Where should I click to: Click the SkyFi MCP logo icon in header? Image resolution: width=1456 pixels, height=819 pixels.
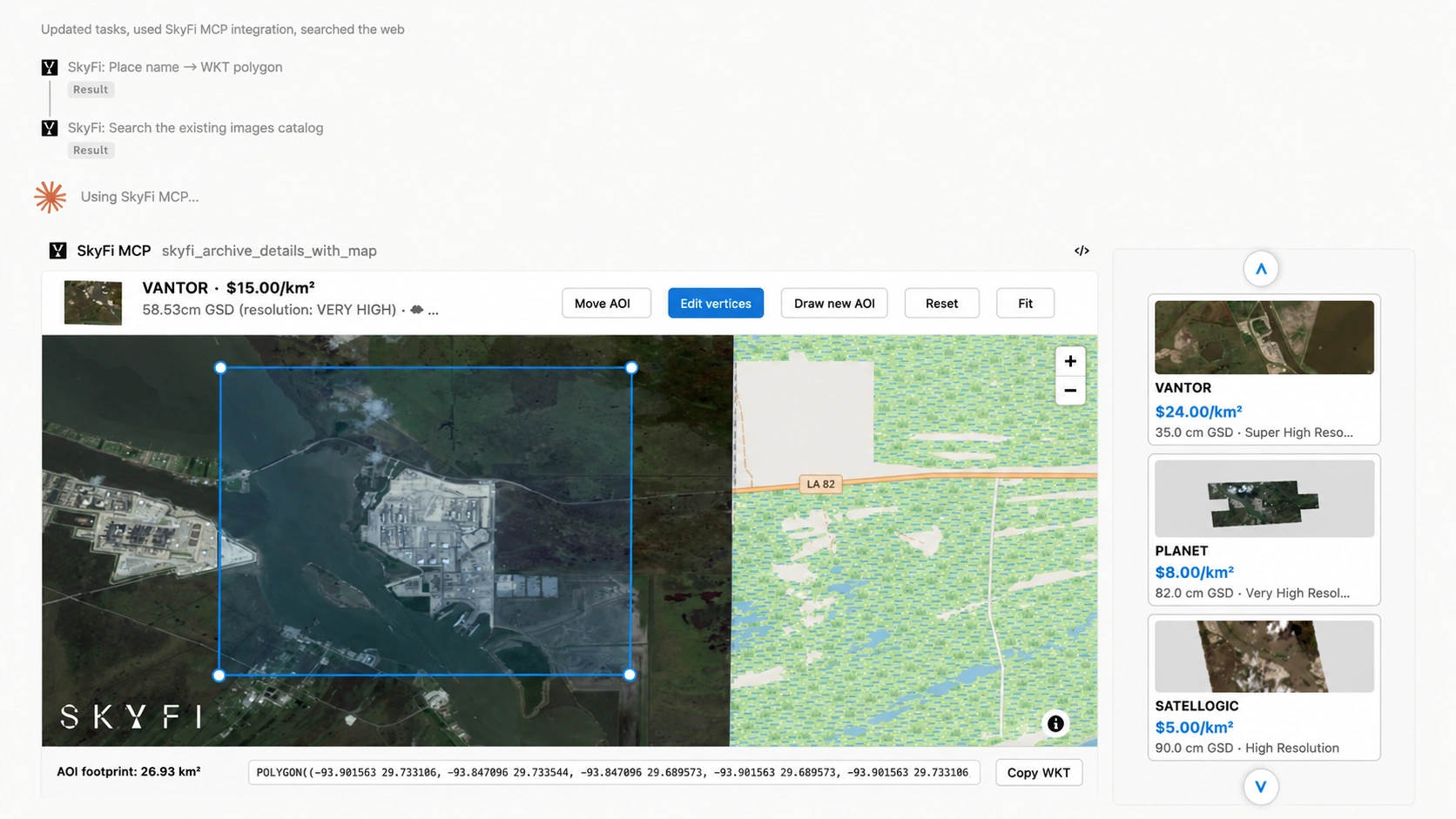tap(57, 251)
